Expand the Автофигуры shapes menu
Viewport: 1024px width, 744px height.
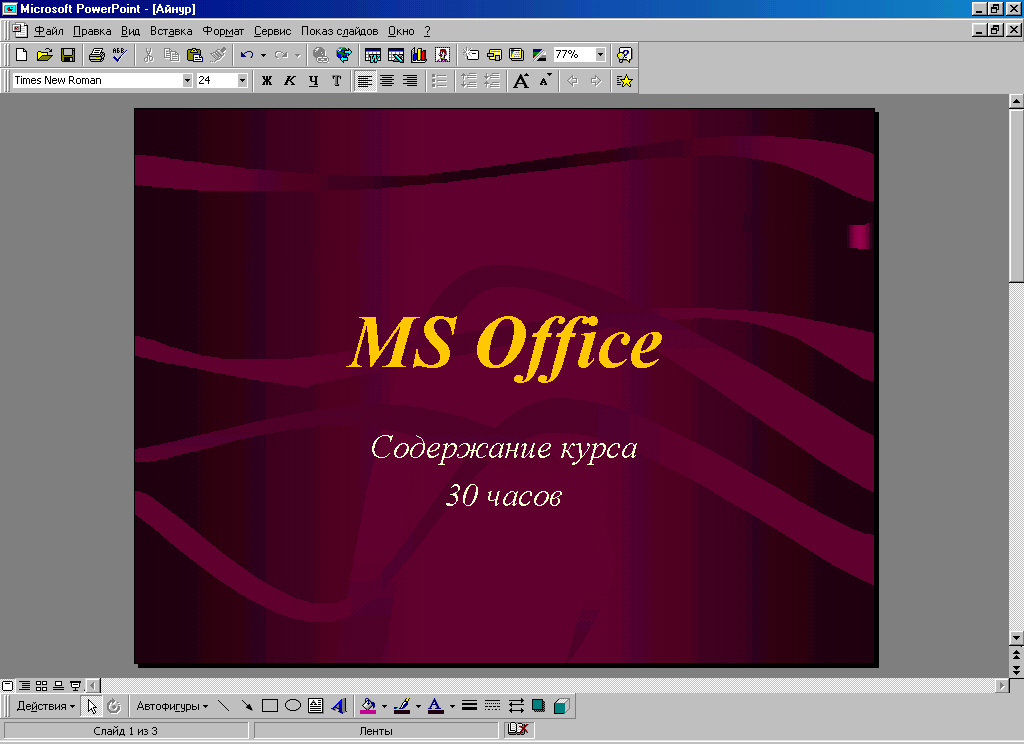coord(172,706)
